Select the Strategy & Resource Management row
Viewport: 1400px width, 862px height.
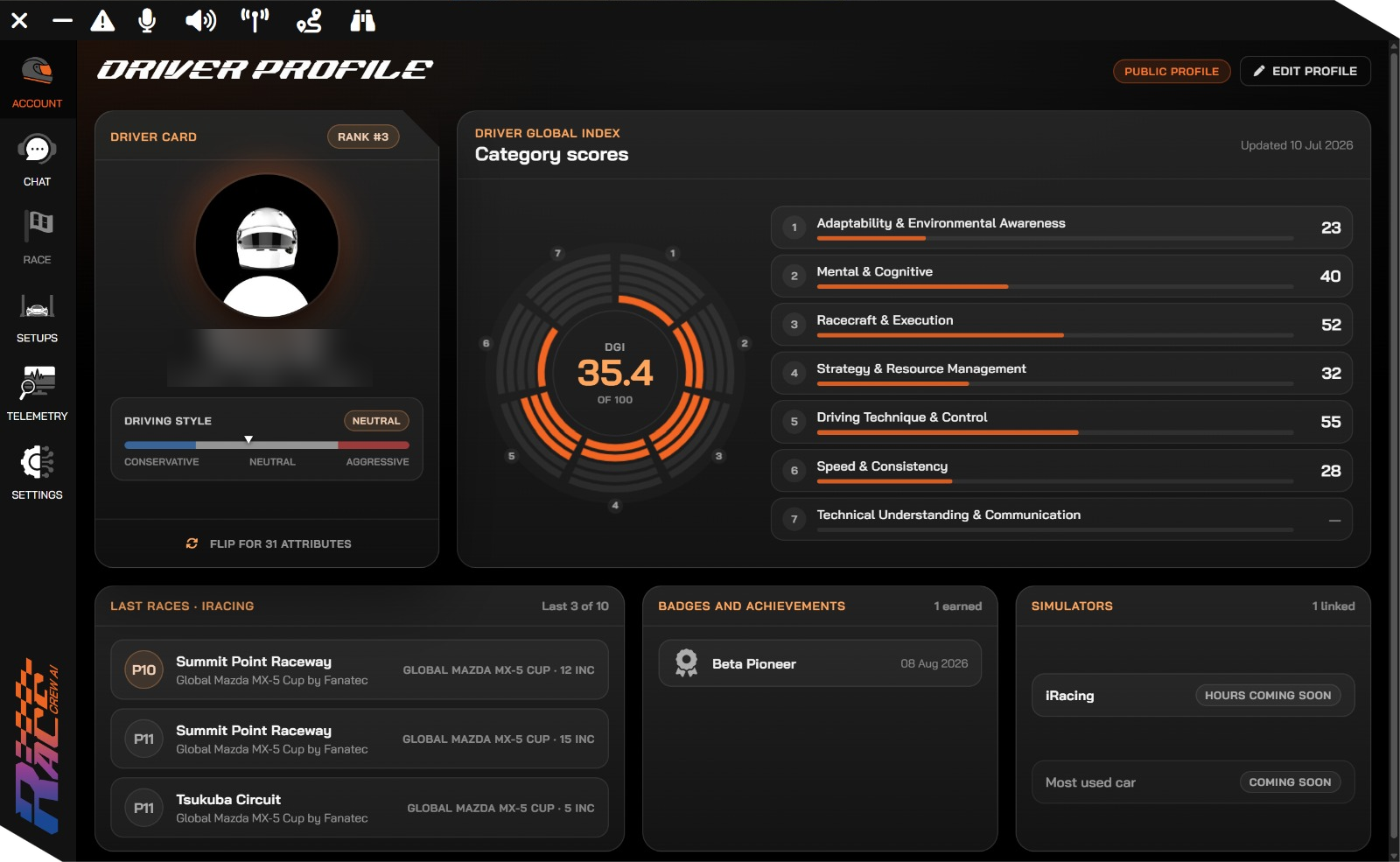(1061, 373)
